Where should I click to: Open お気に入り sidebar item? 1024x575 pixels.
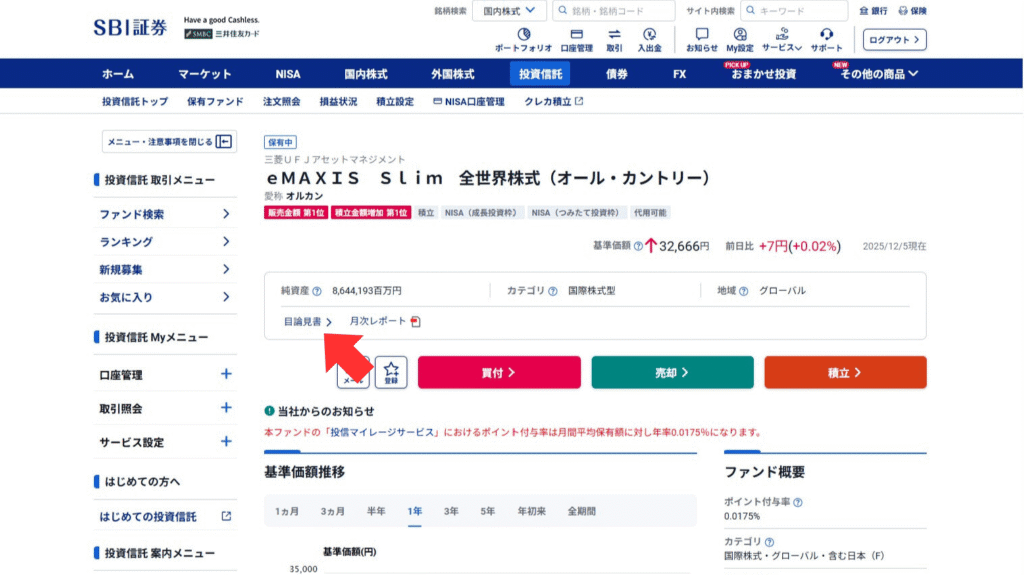[x=165, y=297]
